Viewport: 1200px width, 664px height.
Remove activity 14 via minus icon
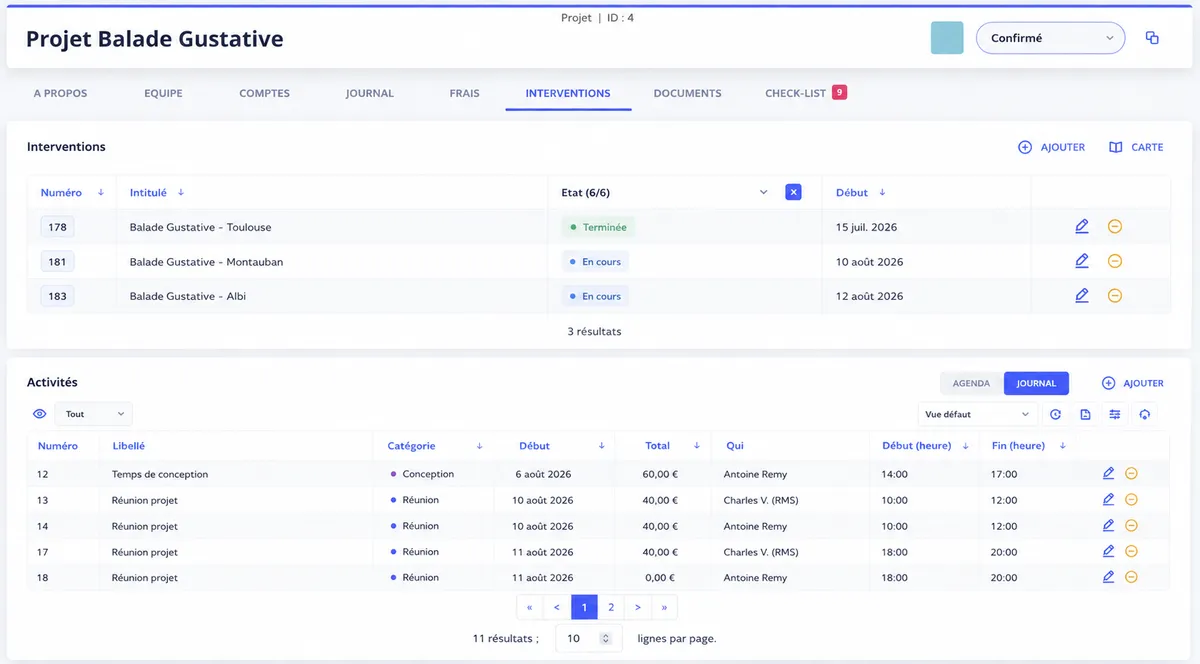coord(1131,526)
